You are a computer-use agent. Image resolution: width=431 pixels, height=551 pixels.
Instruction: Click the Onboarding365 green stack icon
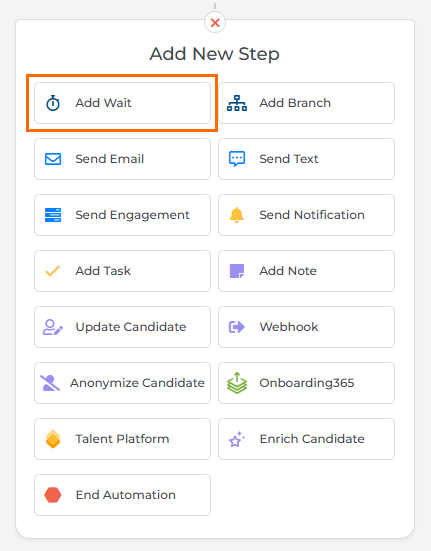237,383
